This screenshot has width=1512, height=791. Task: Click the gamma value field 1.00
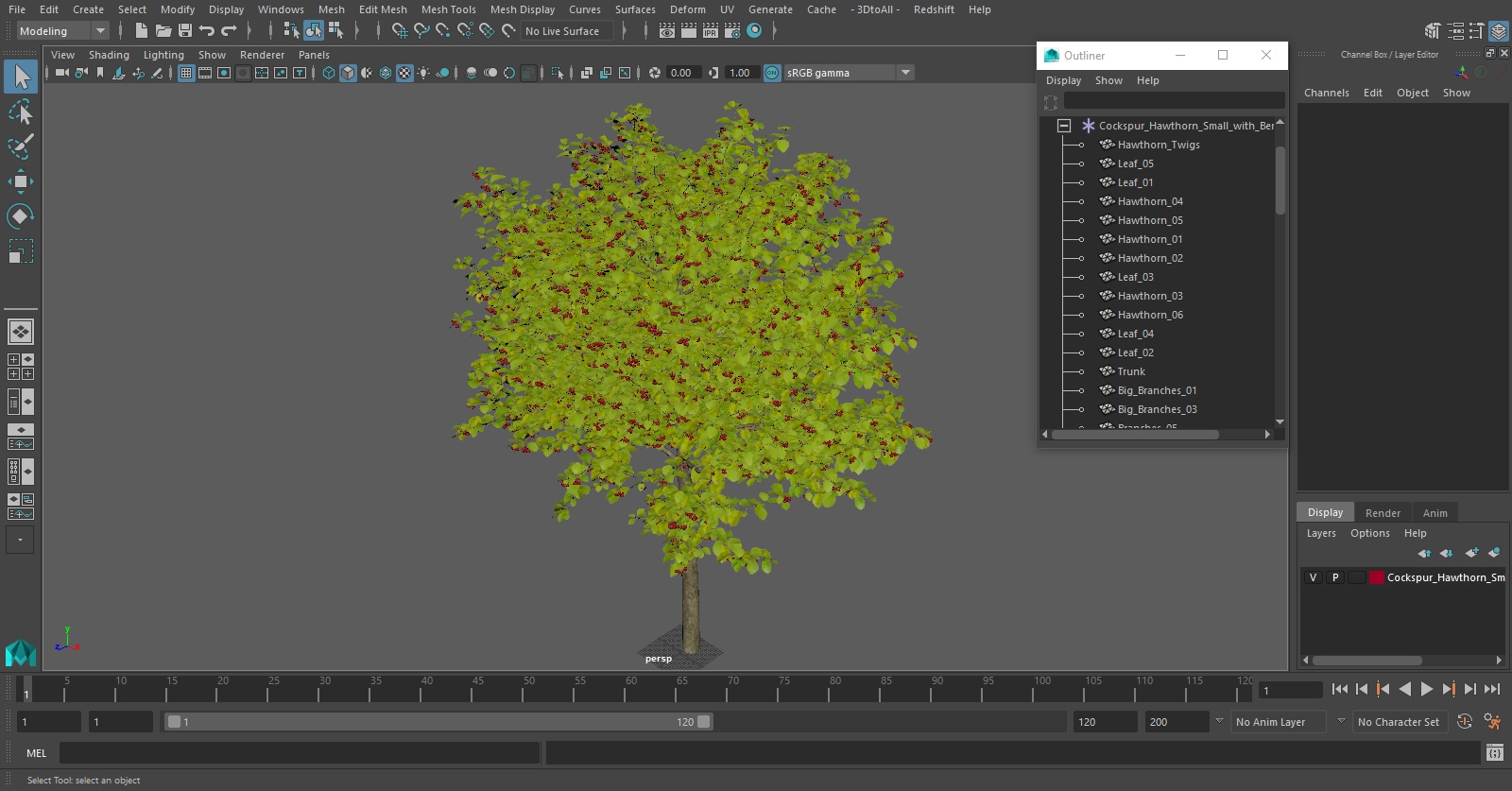pyautogui.click(x=741, y=73)
